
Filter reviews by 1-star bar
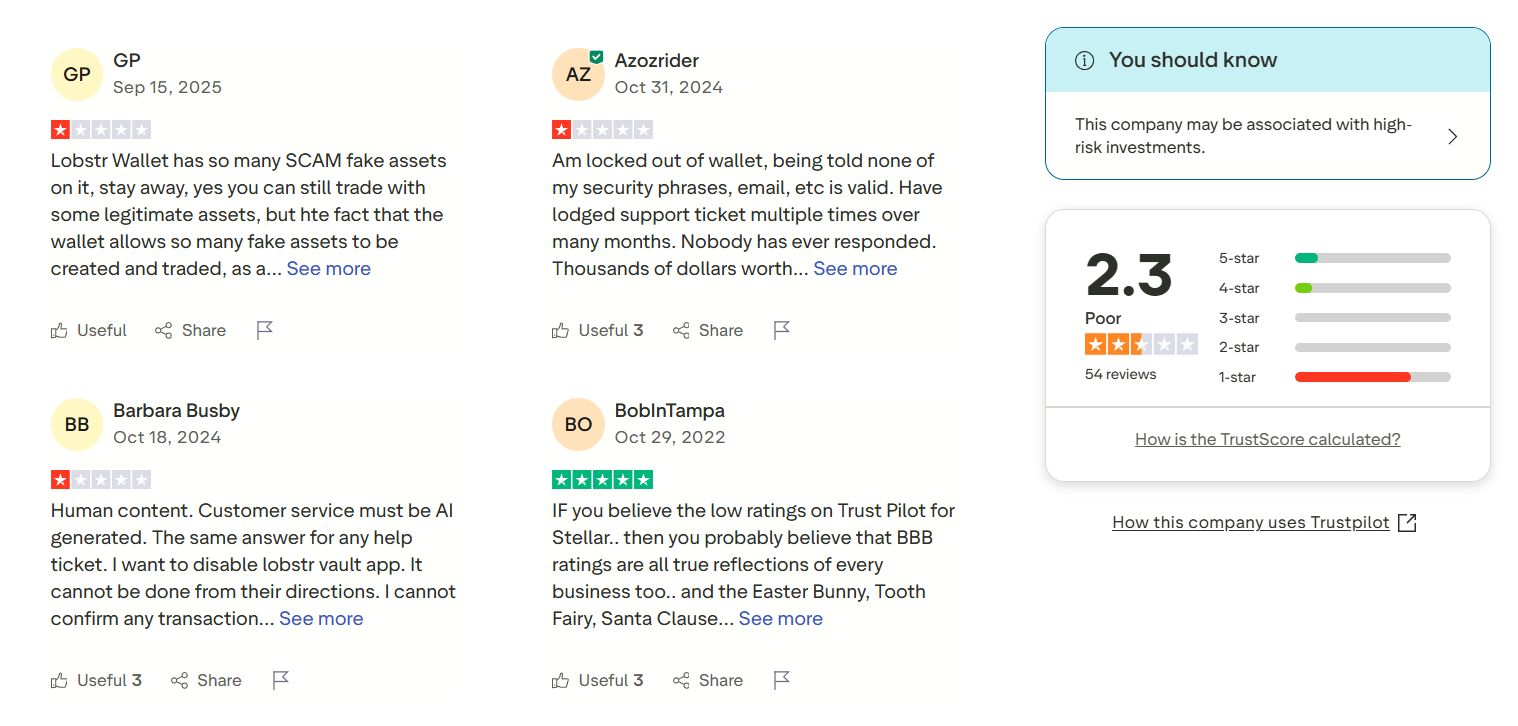(1372, 377)
